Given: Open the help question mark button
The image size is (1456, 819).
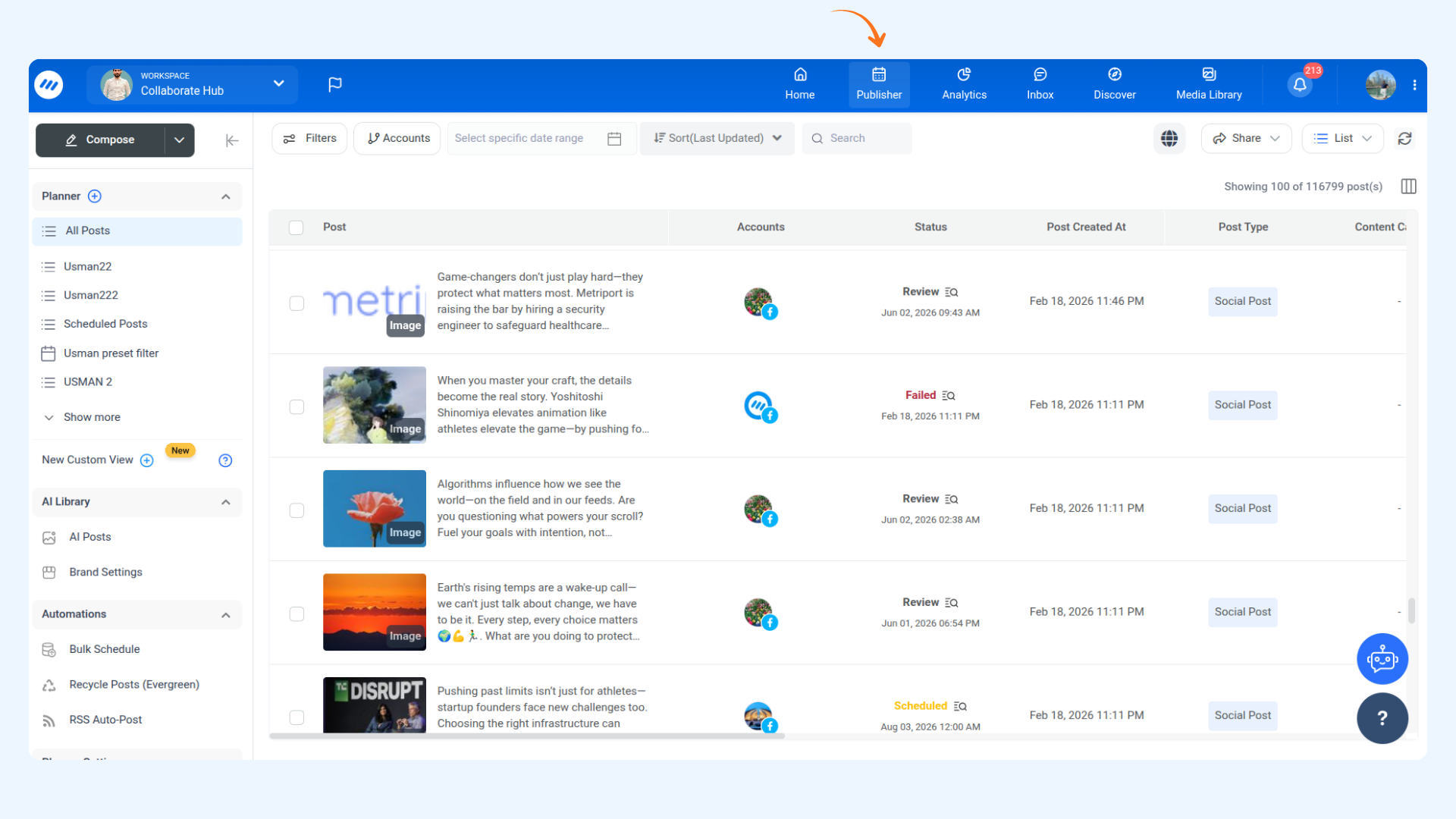Looking at the screenshot, I should (1382, 718).
